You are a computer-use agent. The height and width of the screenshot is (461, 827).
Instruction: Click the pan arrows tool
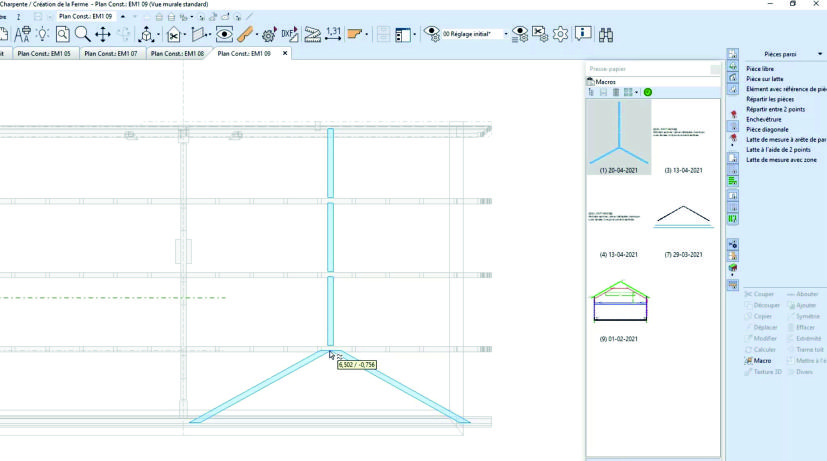(103, 34)
